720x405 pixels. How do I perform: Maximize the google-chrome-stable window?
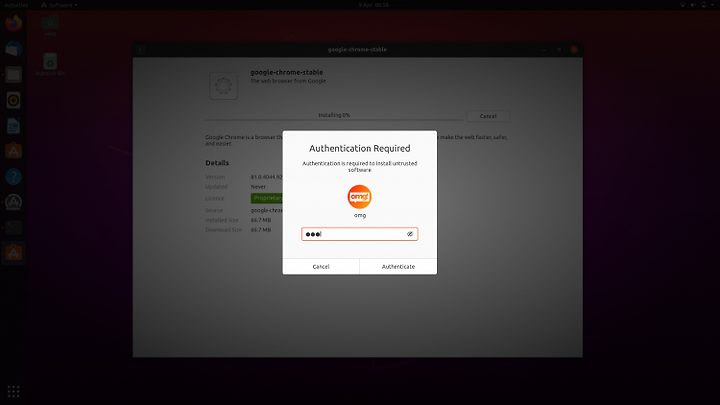(559, 50)
